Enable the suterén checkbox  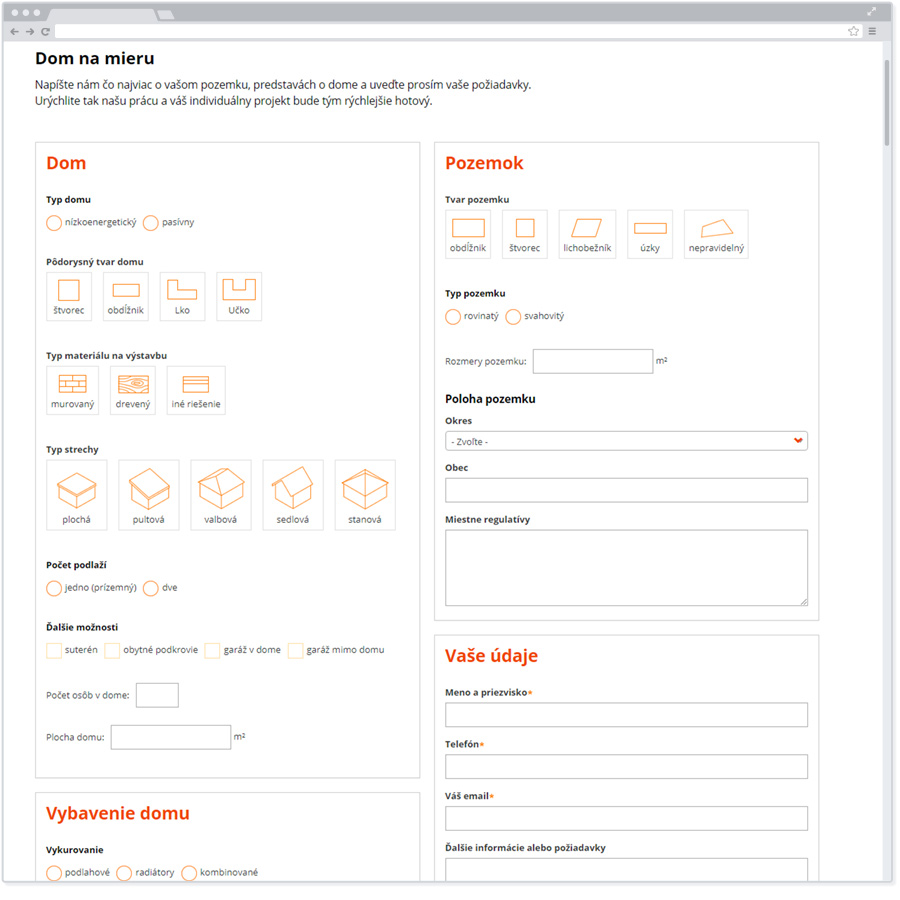click(x=54, y=651)
